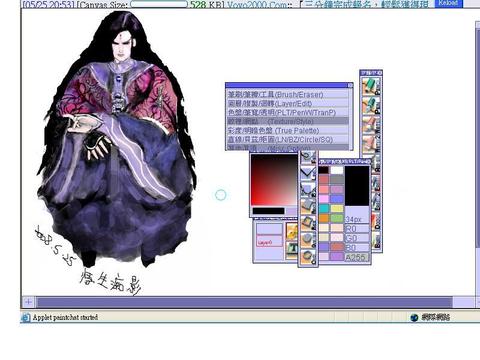The height and width of the screenshot is (360, 480).
Task: Click the horizontal canvas scrollbar
Action: (244, 302)
